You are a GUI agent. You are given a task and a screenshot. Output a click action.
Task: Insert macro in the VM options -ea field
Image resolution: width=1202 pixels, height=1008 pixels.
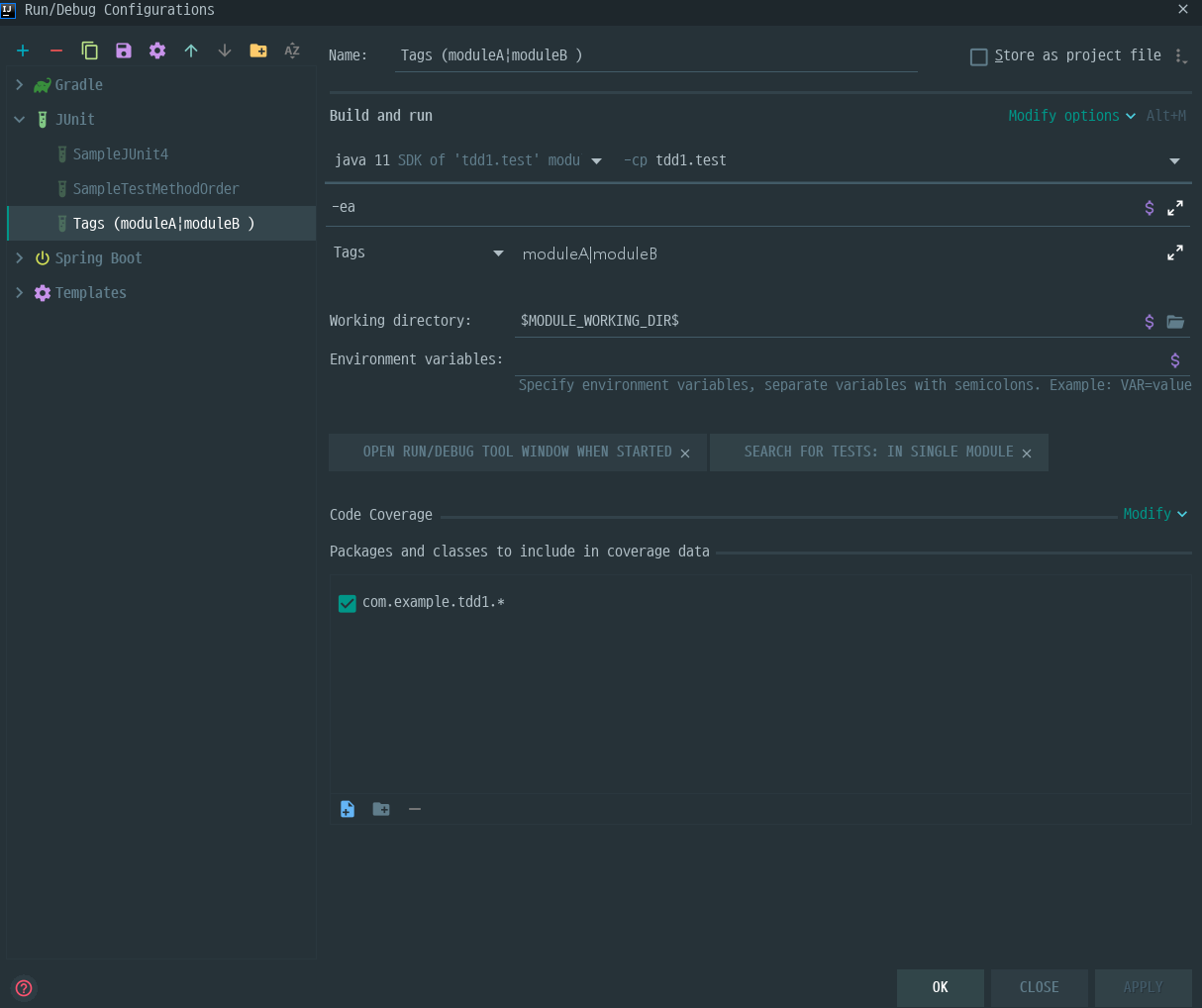tap(1150, 208)
